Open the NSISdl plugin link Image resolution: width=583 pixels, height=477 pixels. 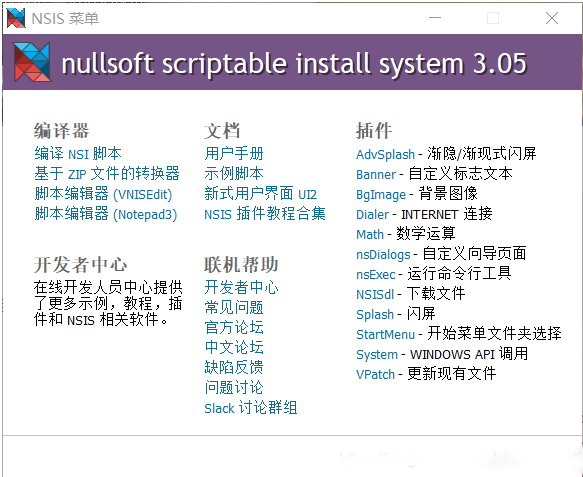pyautogui.click(x=375, y=294)
